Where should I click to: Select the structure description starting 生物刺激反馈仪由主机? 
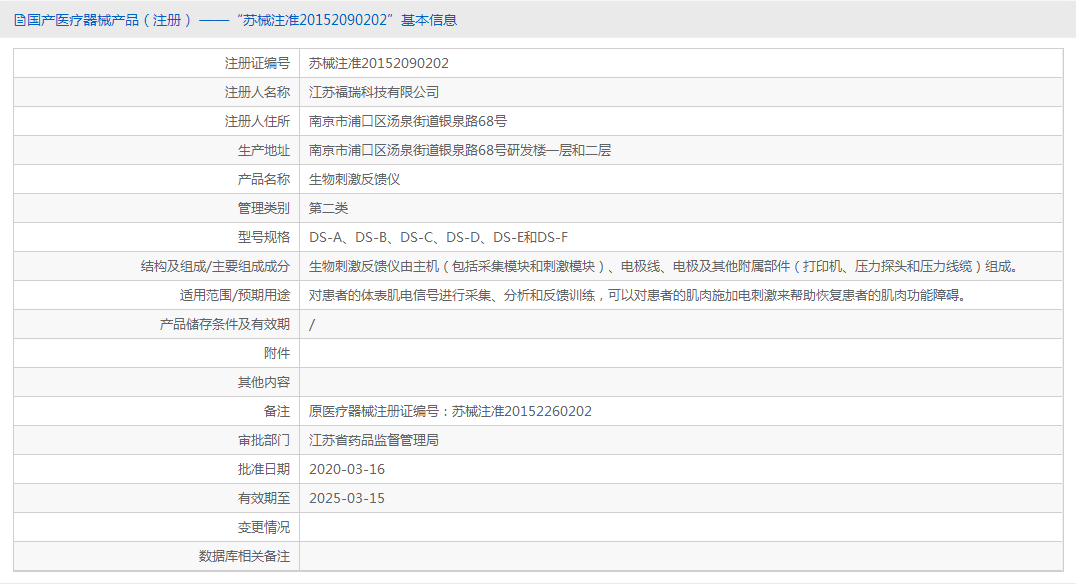point(664,266)
